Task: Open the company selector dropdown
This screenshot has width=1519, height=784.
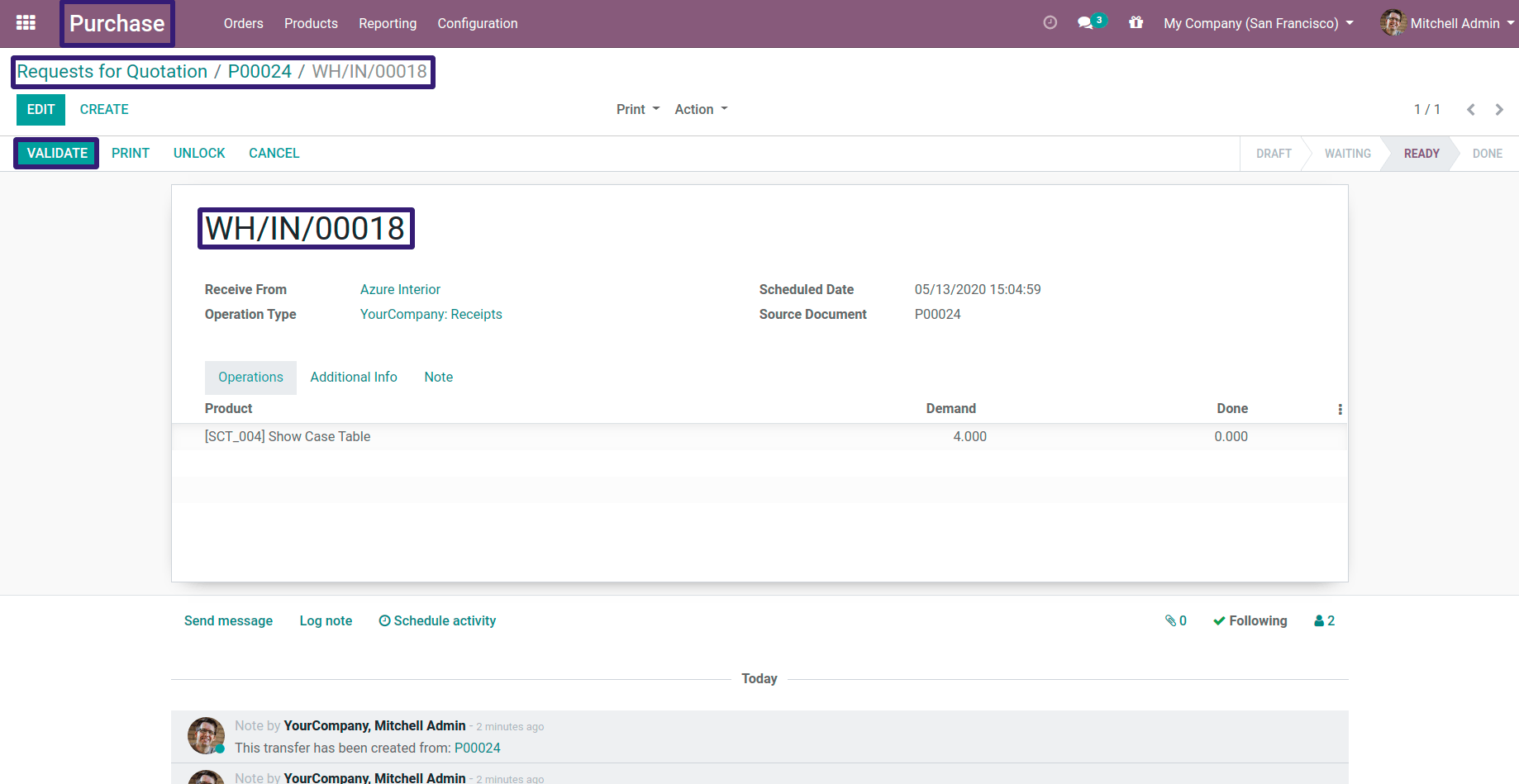Action: 1259,23
